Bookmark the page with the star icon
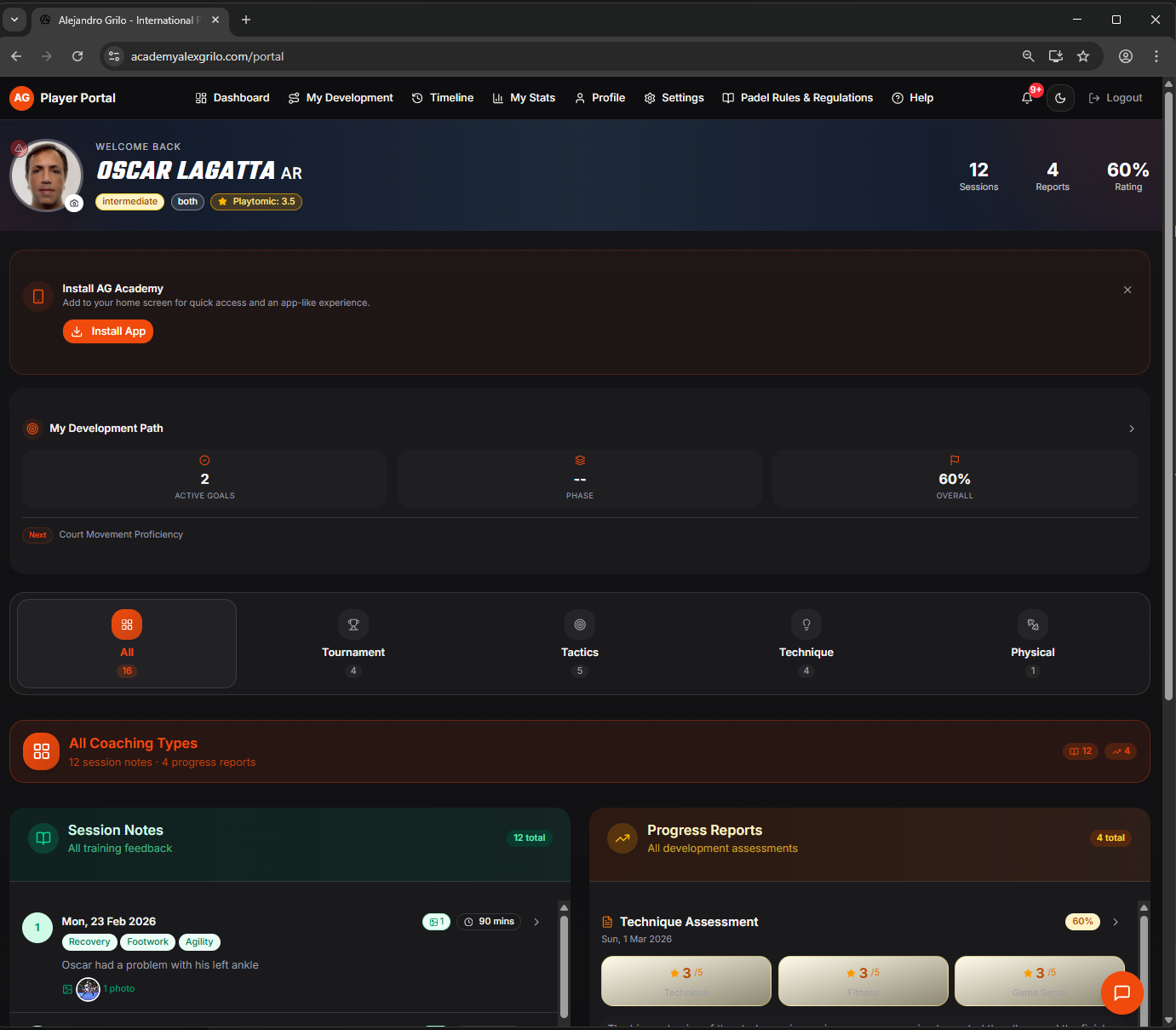1176x1030 pixels. pos(1083,56)
